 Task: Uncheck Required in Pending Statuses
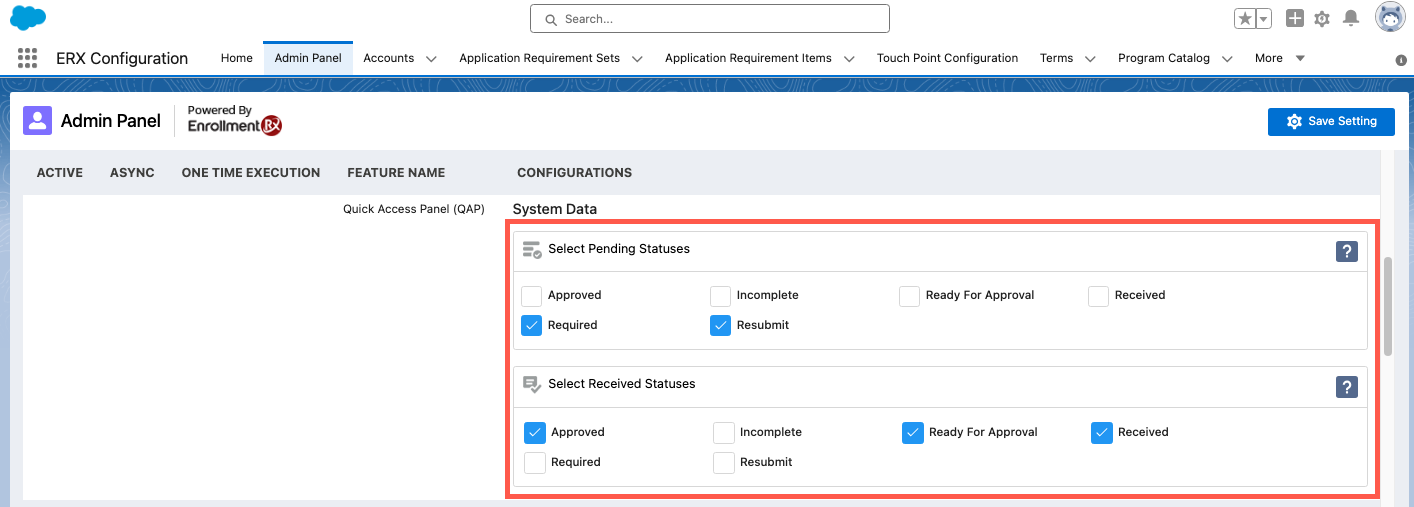click(532, 325)
